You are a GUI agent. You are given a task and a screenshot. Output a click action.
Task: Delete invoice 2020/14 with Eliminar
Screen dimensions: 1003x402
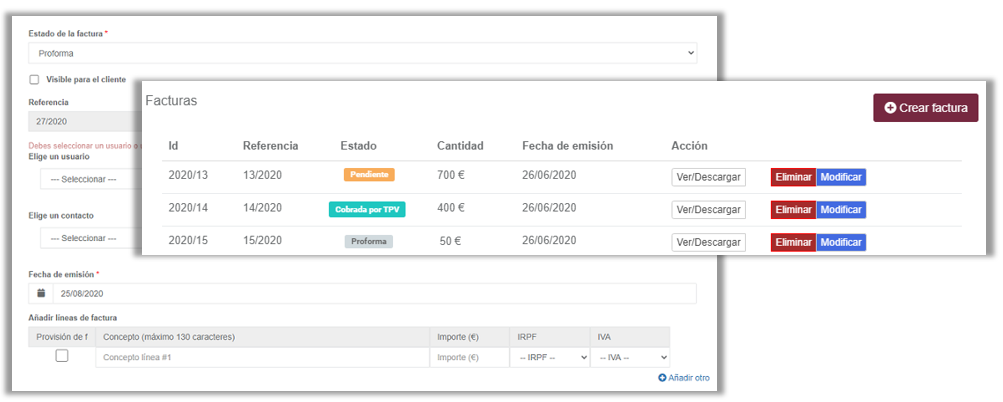793,210
